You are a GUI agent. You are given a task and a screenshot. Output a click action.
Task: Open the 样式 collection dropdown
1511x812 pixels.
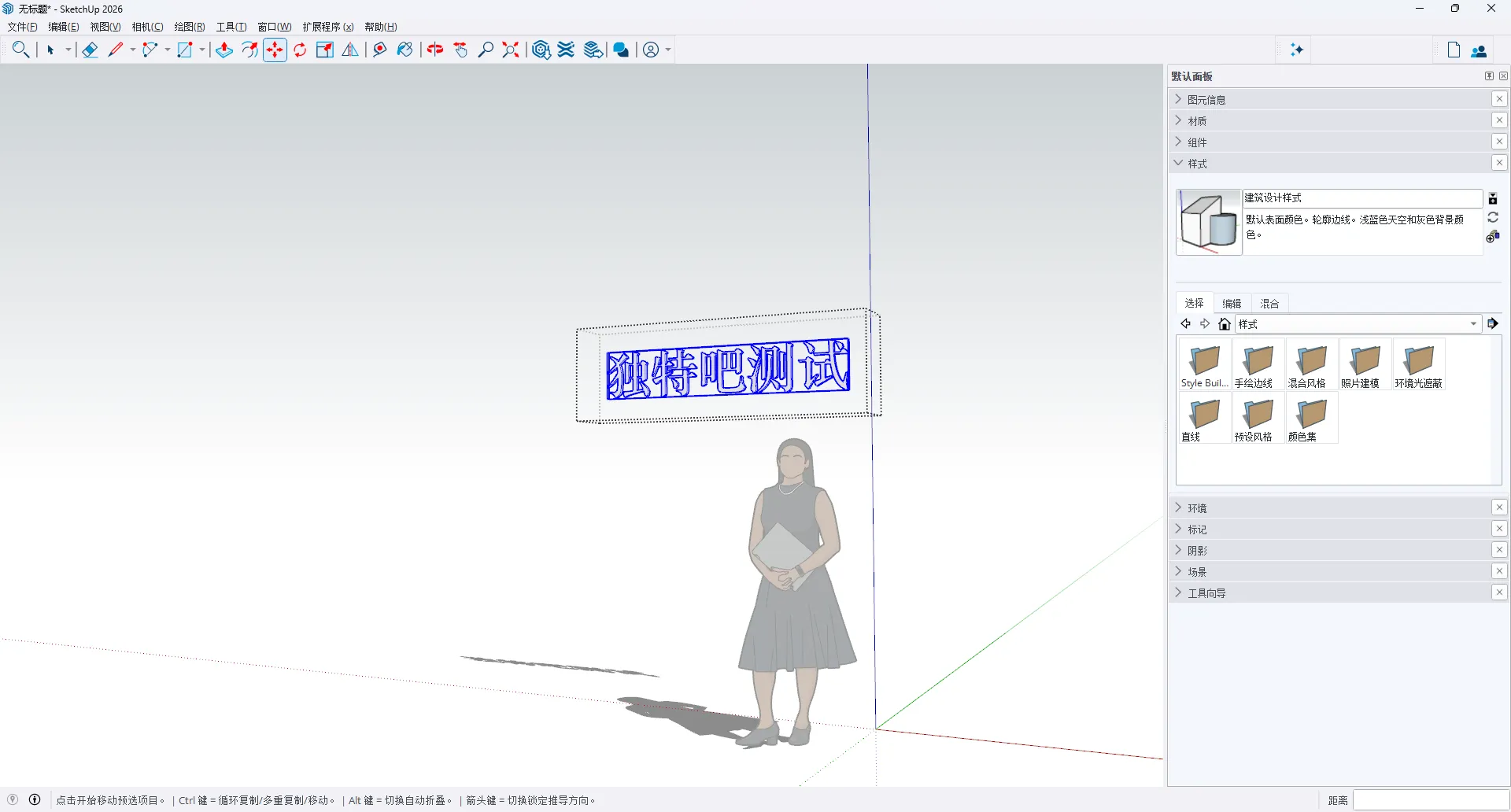click(1472, 323)
